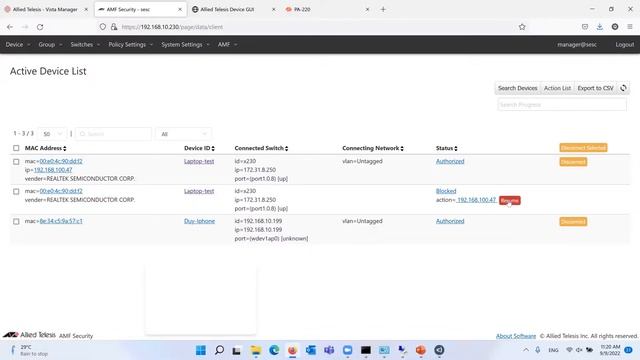Click the microphone tray icon

tap(538, 350)
